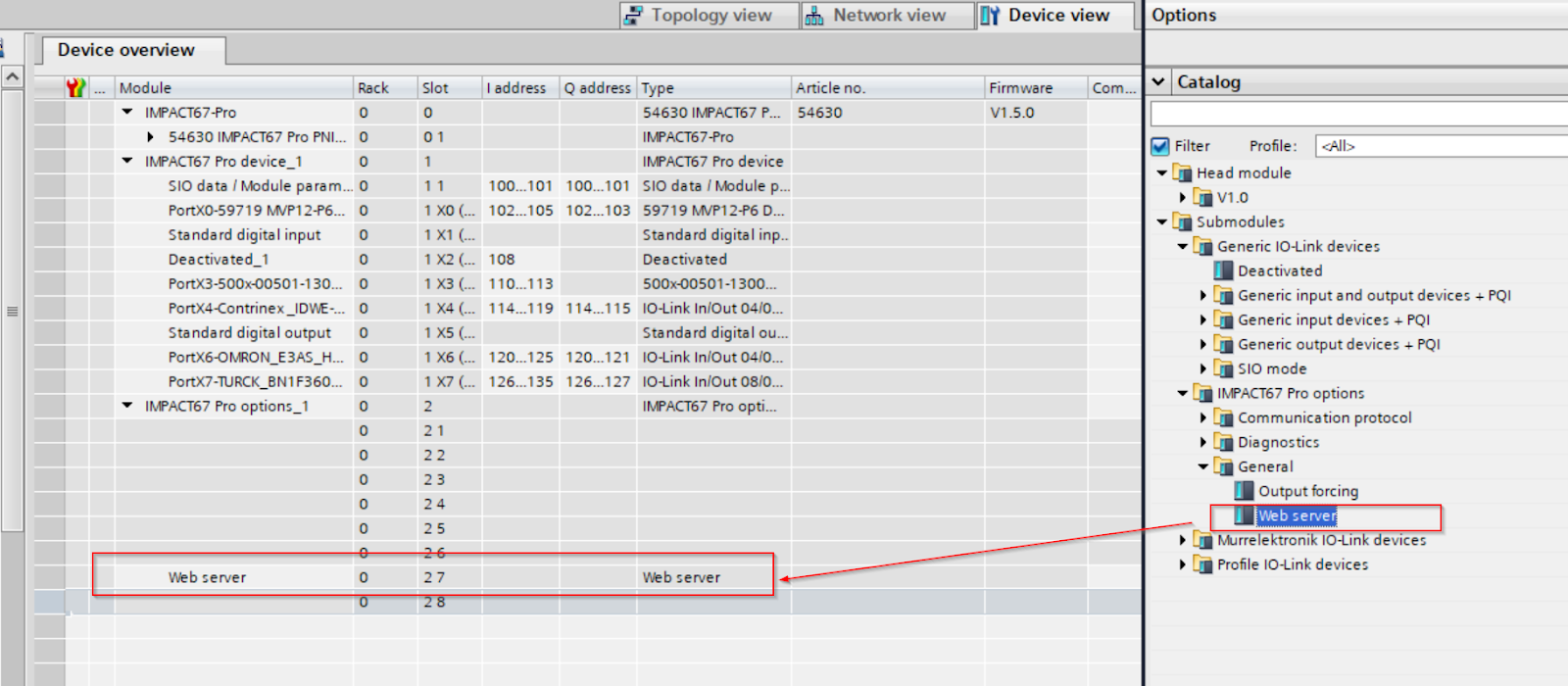Click the Firmware column header
Screen dimensions: 1568x686
[x=1036, y=88]
